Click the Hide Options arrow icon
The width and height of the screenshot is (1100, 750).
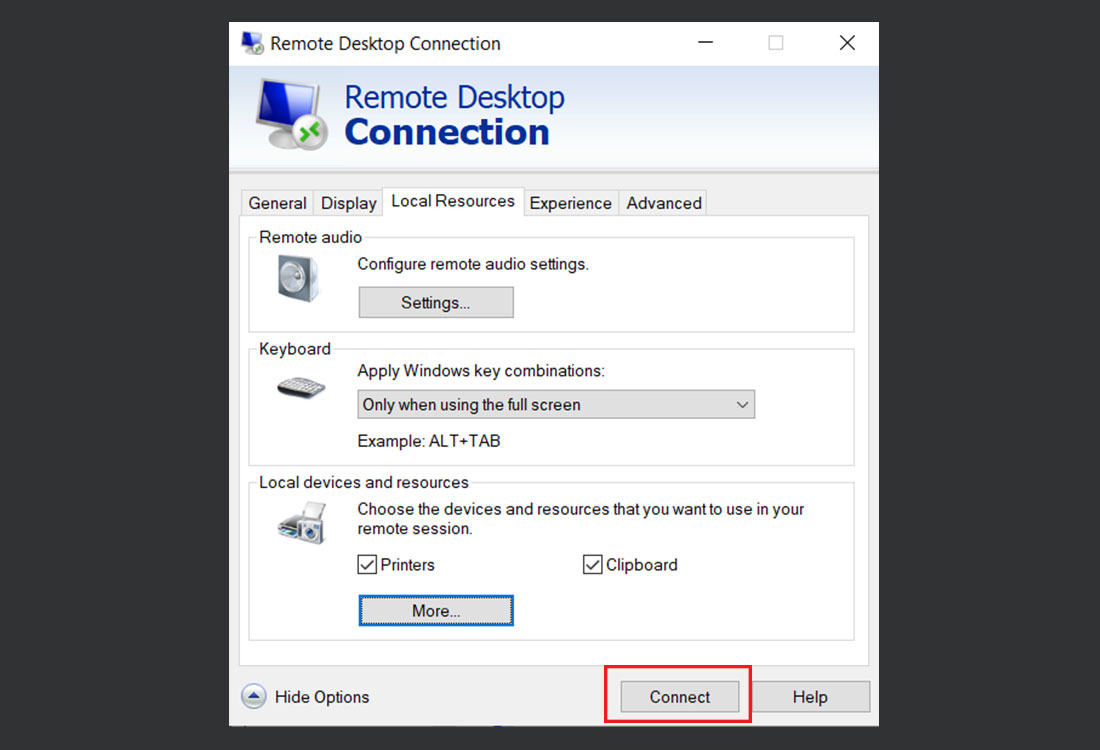253,697
